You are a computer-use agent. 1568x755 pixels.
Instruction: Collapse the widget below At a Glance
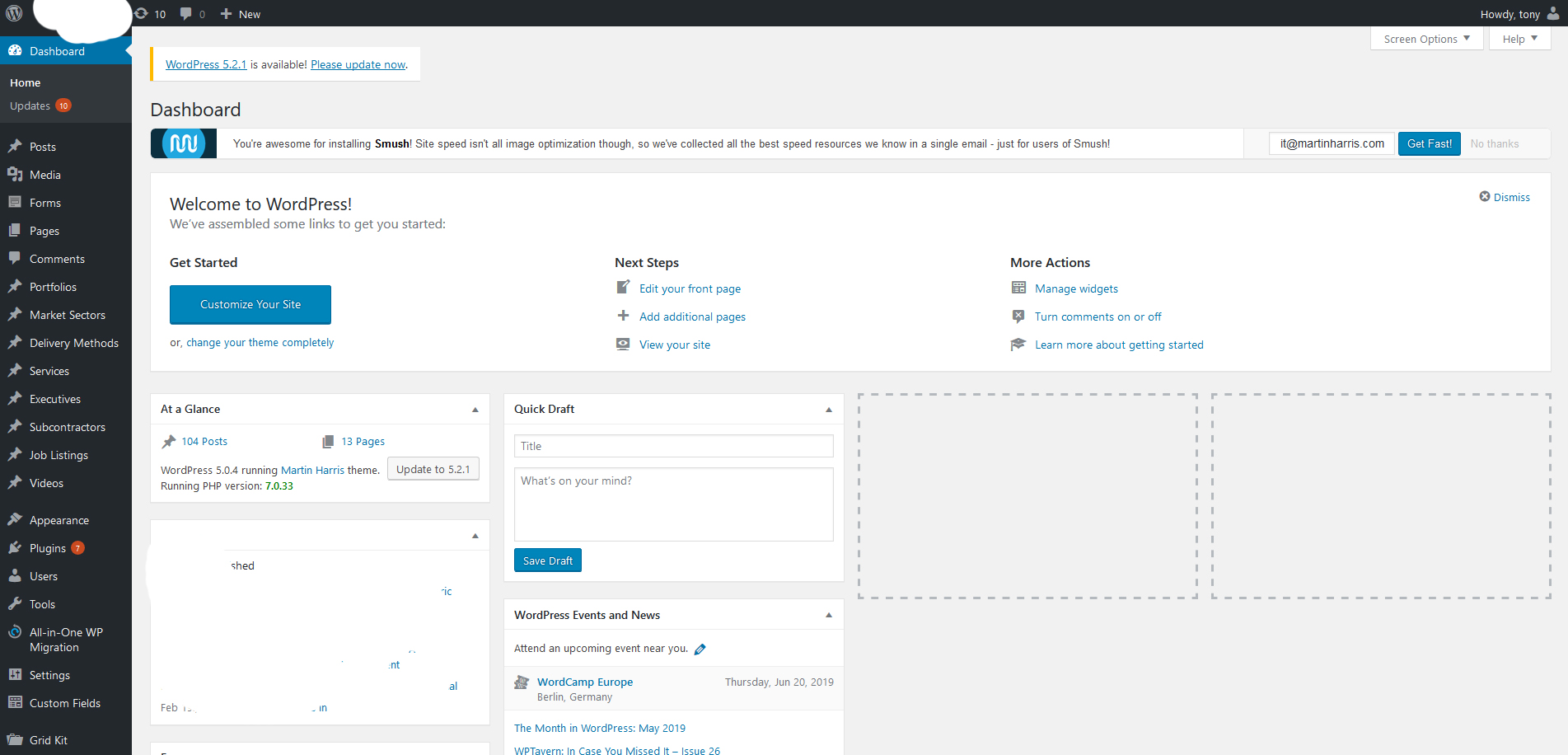[475, 536]
